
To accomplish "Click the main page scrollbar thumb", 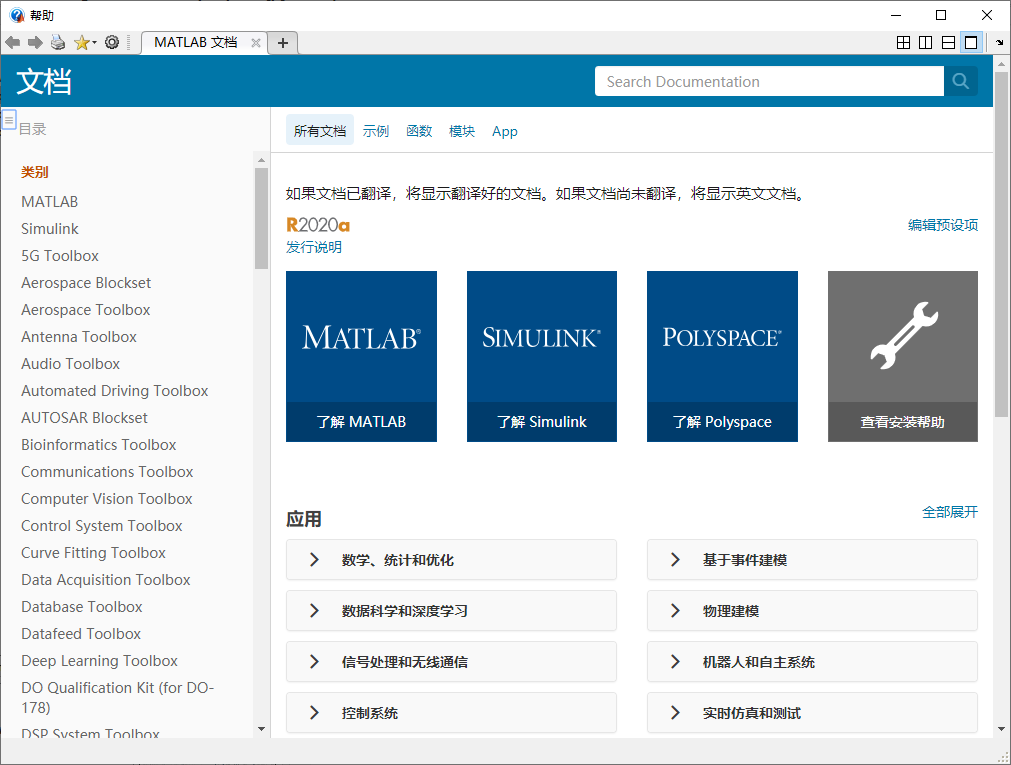I will (1001, 244).
